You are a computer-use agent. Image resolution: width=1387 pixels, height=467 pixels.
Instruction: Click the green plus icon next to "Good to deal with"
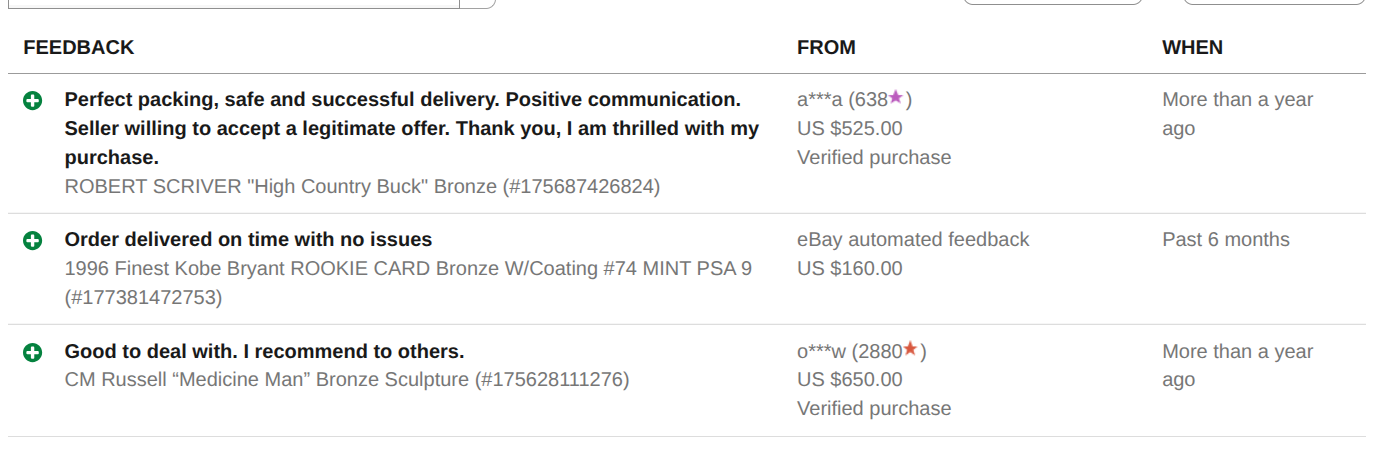pos(33,352)
